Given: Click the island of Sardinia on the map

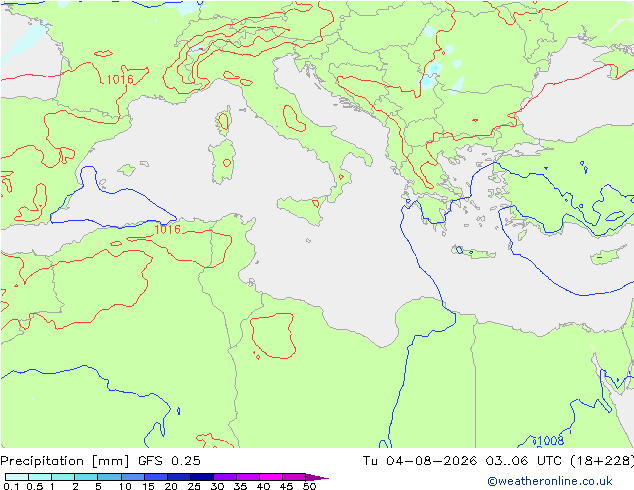Looking at the screenshot, I should (222, 161).
